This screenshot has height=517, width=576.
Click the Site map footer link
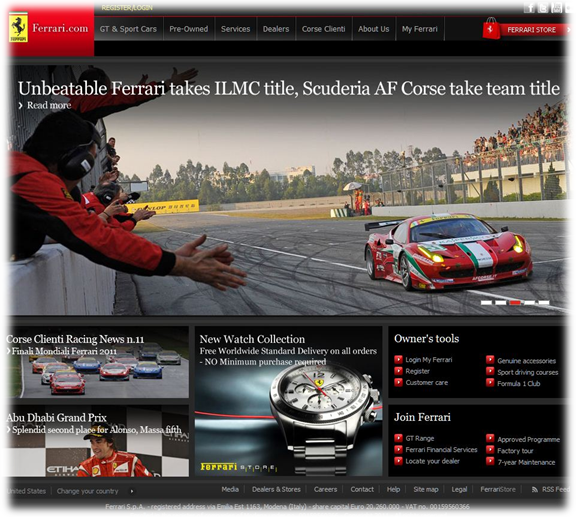[x=426, y=489]
